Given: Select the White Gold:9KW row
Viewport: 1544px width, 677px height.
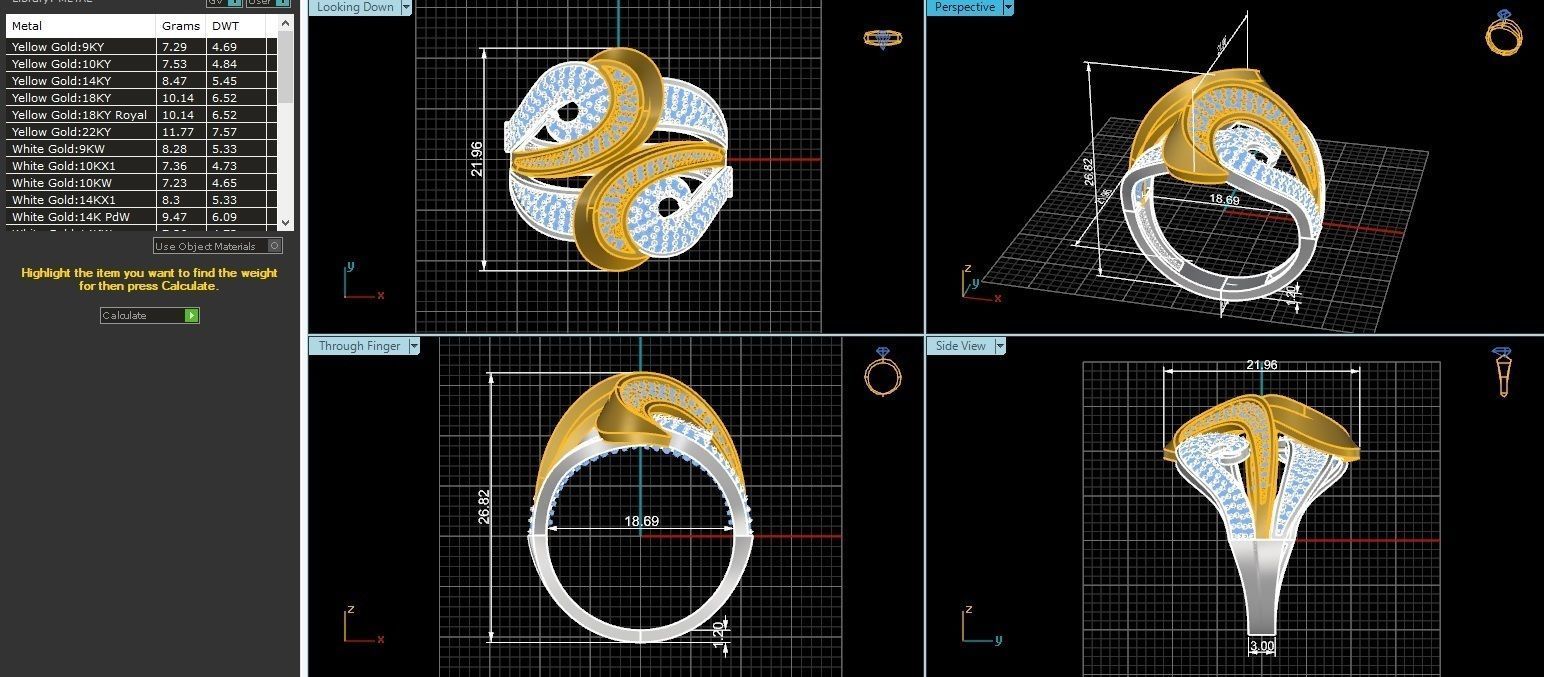Looking at the screenshot, I should click(141, 148).
